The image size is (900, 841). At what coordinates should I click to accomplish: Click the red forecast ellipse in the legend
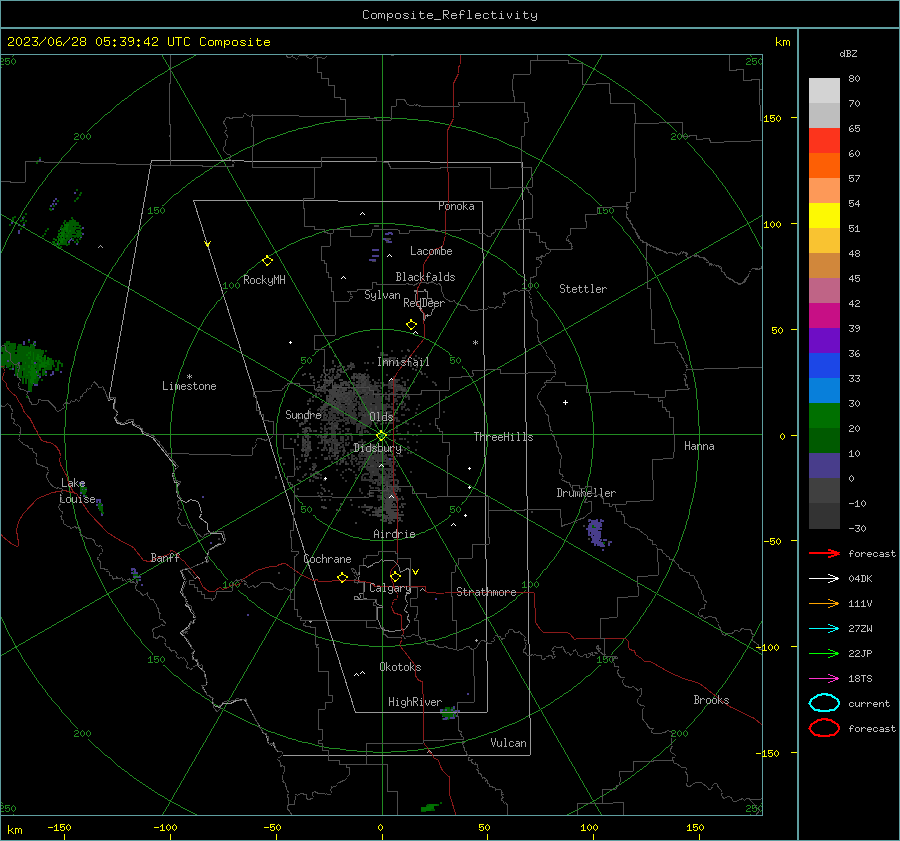[824, 728]
